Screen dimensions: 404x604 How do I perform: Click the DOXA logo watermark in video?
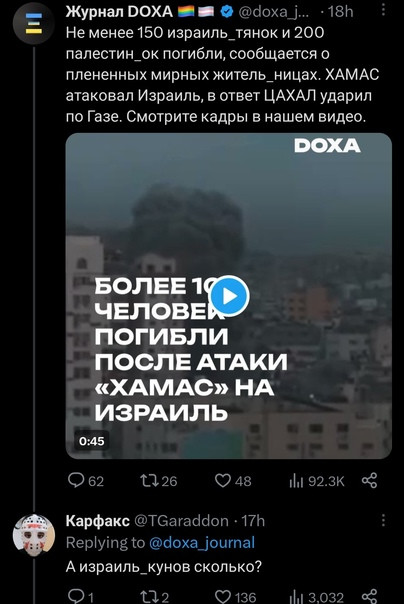pyautogui.click(x=327, y=146)
